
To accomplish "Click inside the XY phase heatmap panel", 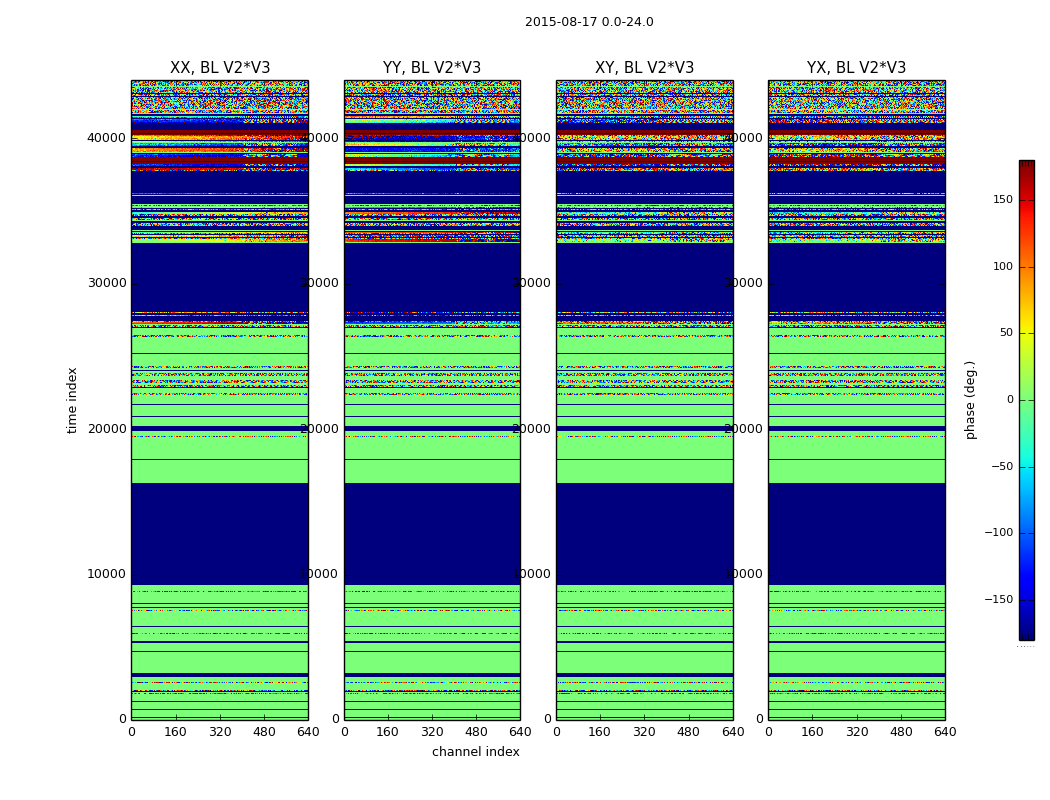I will (644, 400).
